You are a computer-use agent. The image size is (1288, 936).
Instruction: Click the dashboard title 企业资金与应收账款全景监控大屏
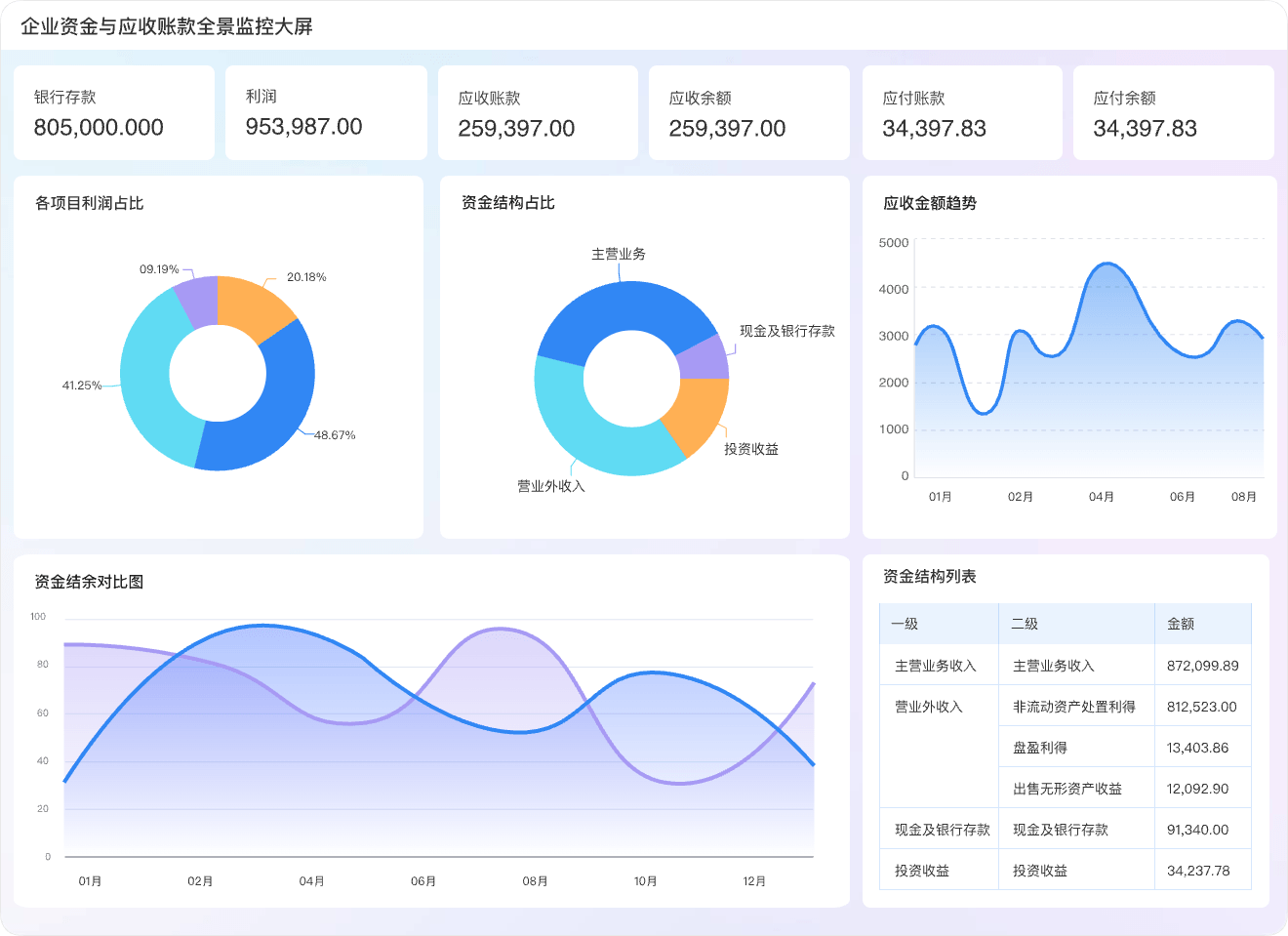tap(167, 26)
